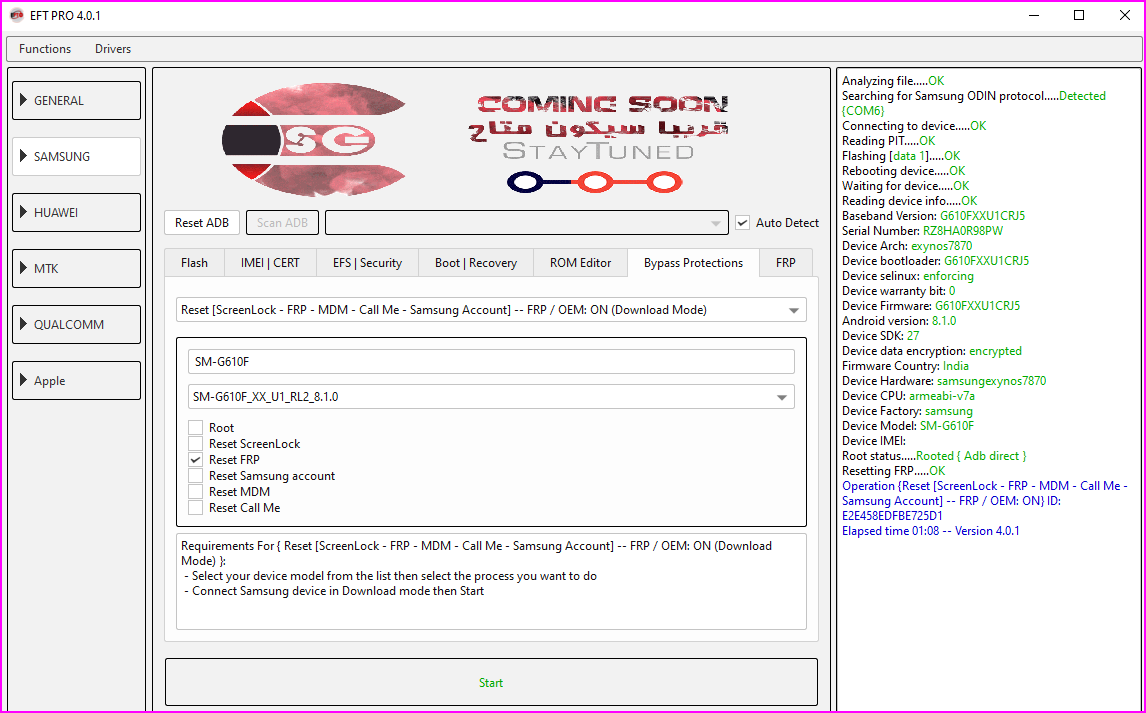Click the SG logo banner image
Viewport: 1146px width, 713px height.
click(x=314, y=140)
